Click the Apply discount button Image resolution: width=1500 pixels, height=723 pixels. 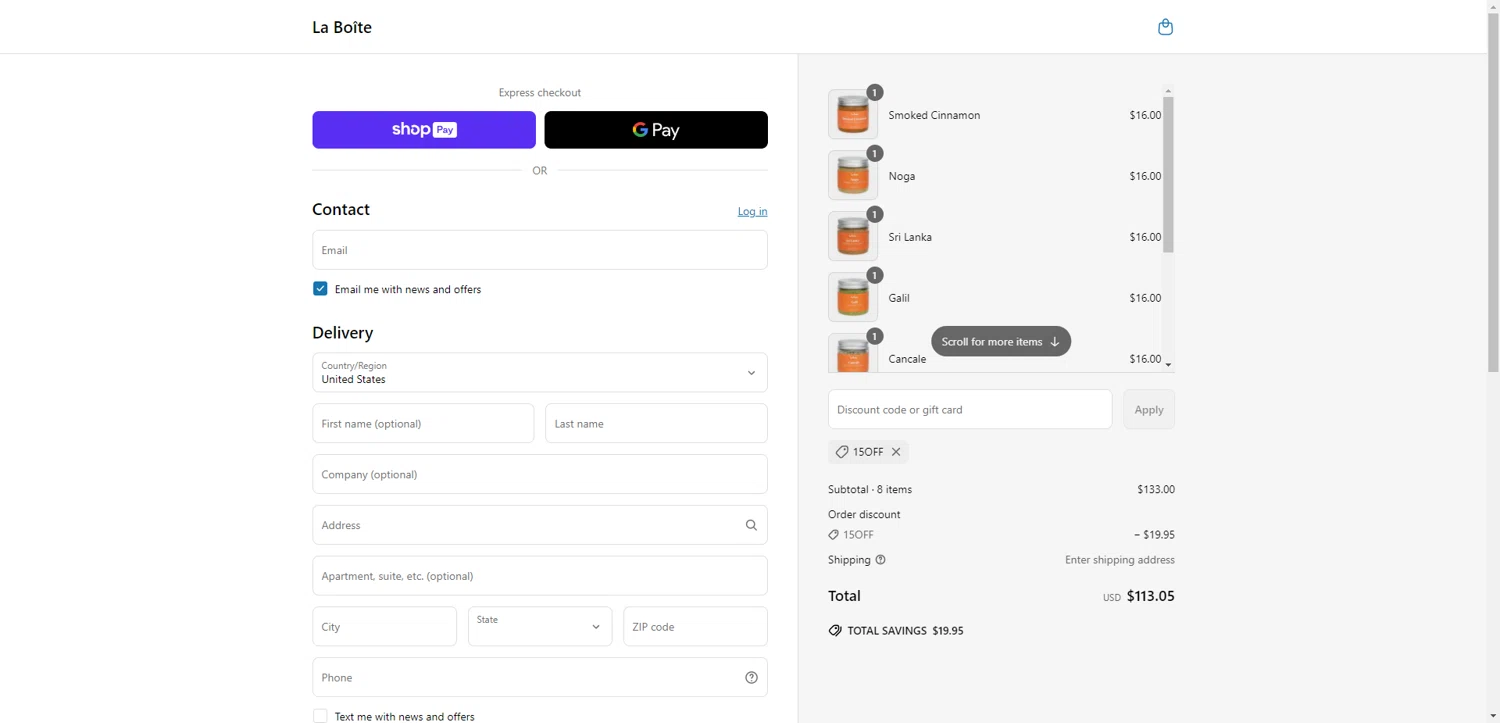(1149, 410)
